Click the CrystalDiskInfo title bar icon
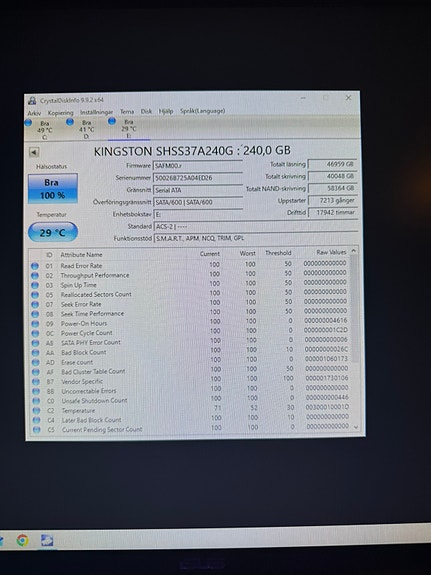This screenshot has width=431, height=575. tap(33, 100)
